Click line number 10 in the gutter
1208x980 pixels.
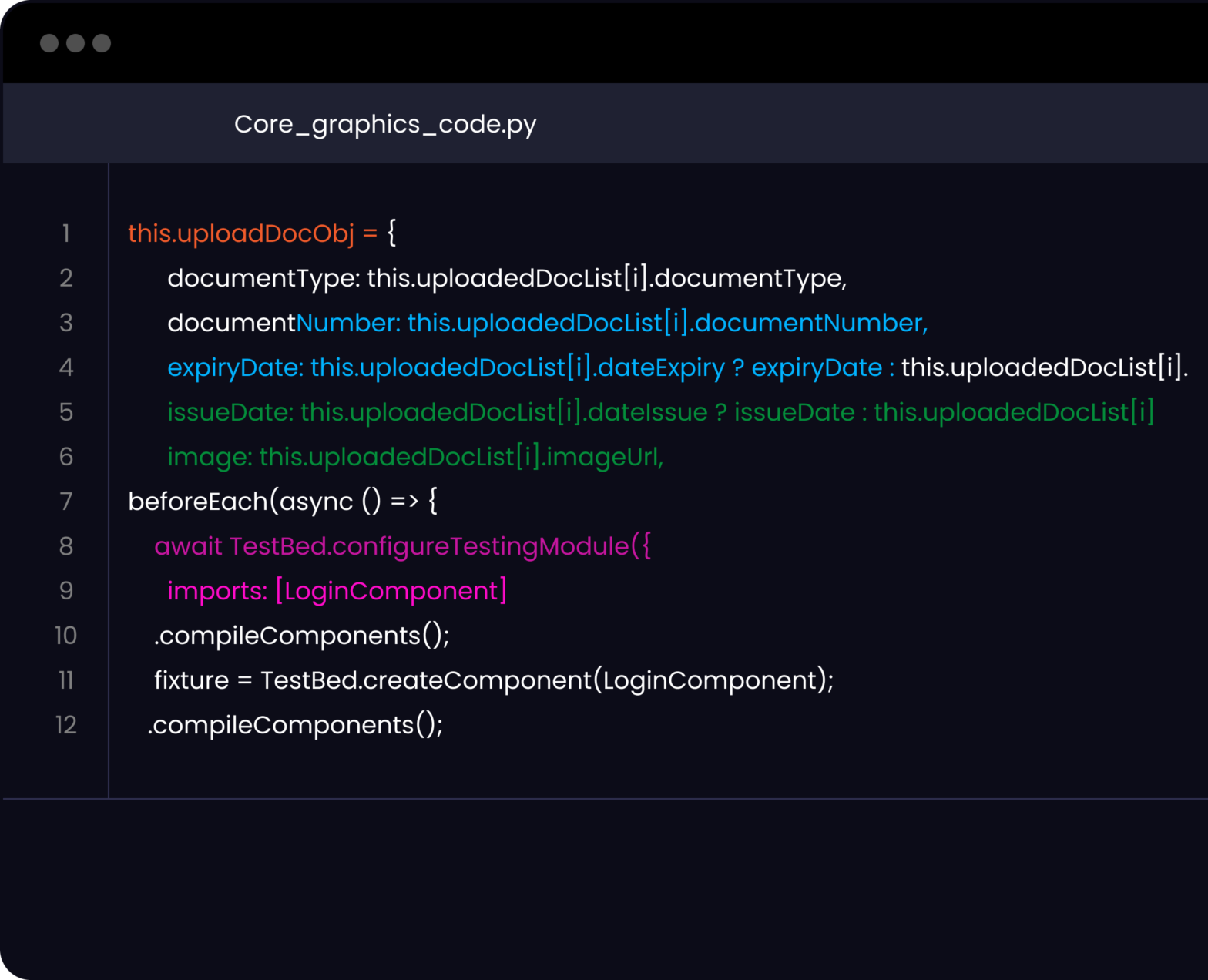pyautogui.click(x=66, y=636)
